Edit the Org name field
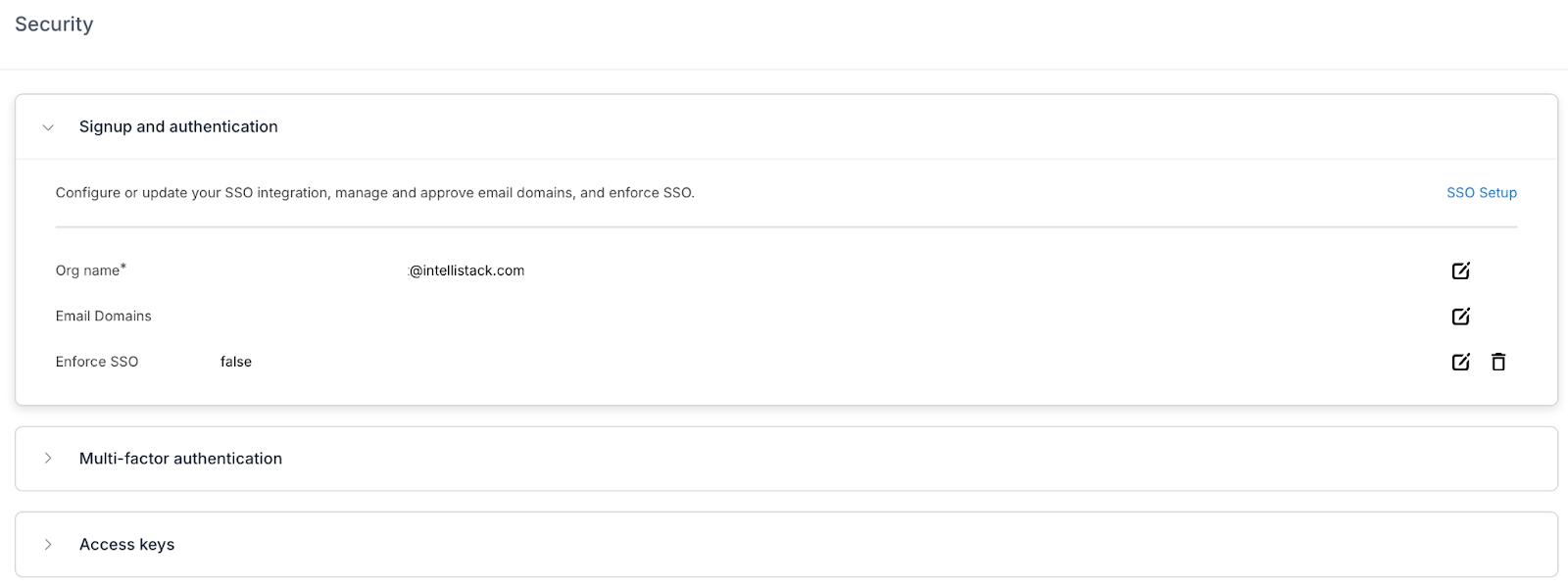This screenshot has height=587, width=1568. 1460,270
